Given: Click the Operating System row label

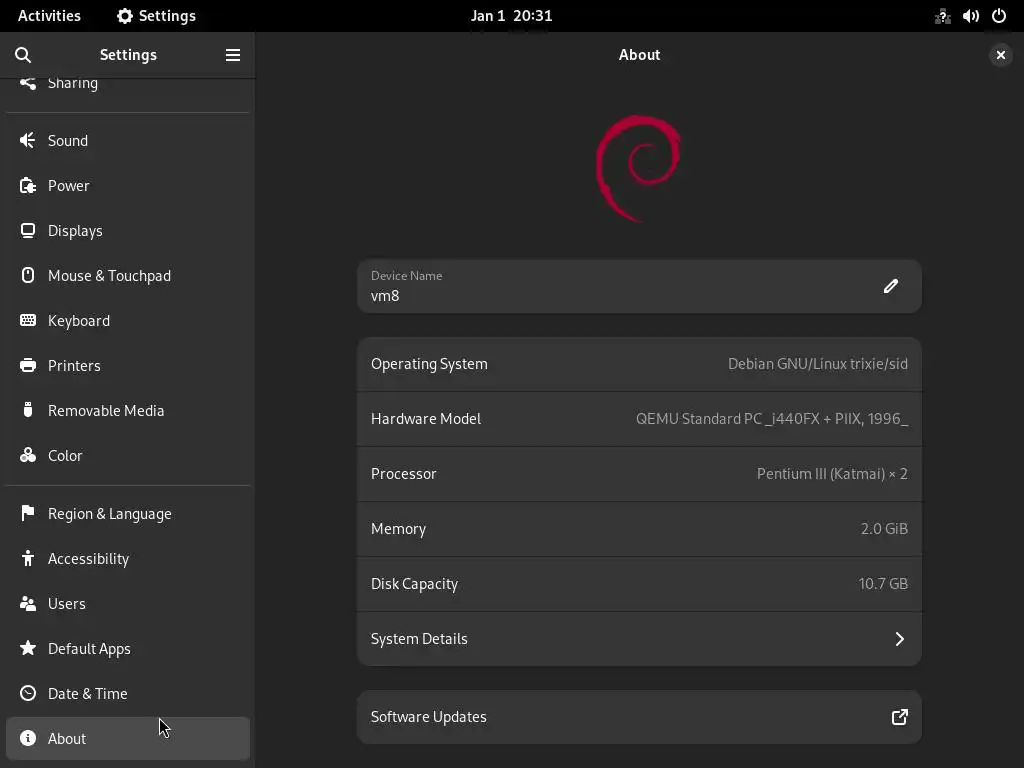Looking at the screenshot, I should point(429,364).
